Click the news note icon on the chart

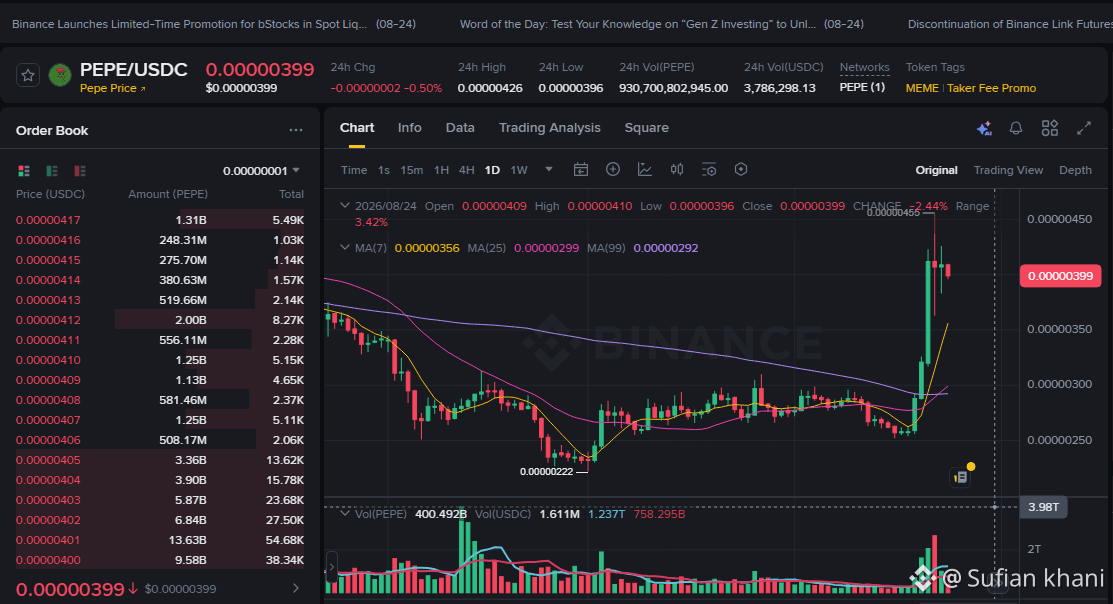click(x=960, y=477)
